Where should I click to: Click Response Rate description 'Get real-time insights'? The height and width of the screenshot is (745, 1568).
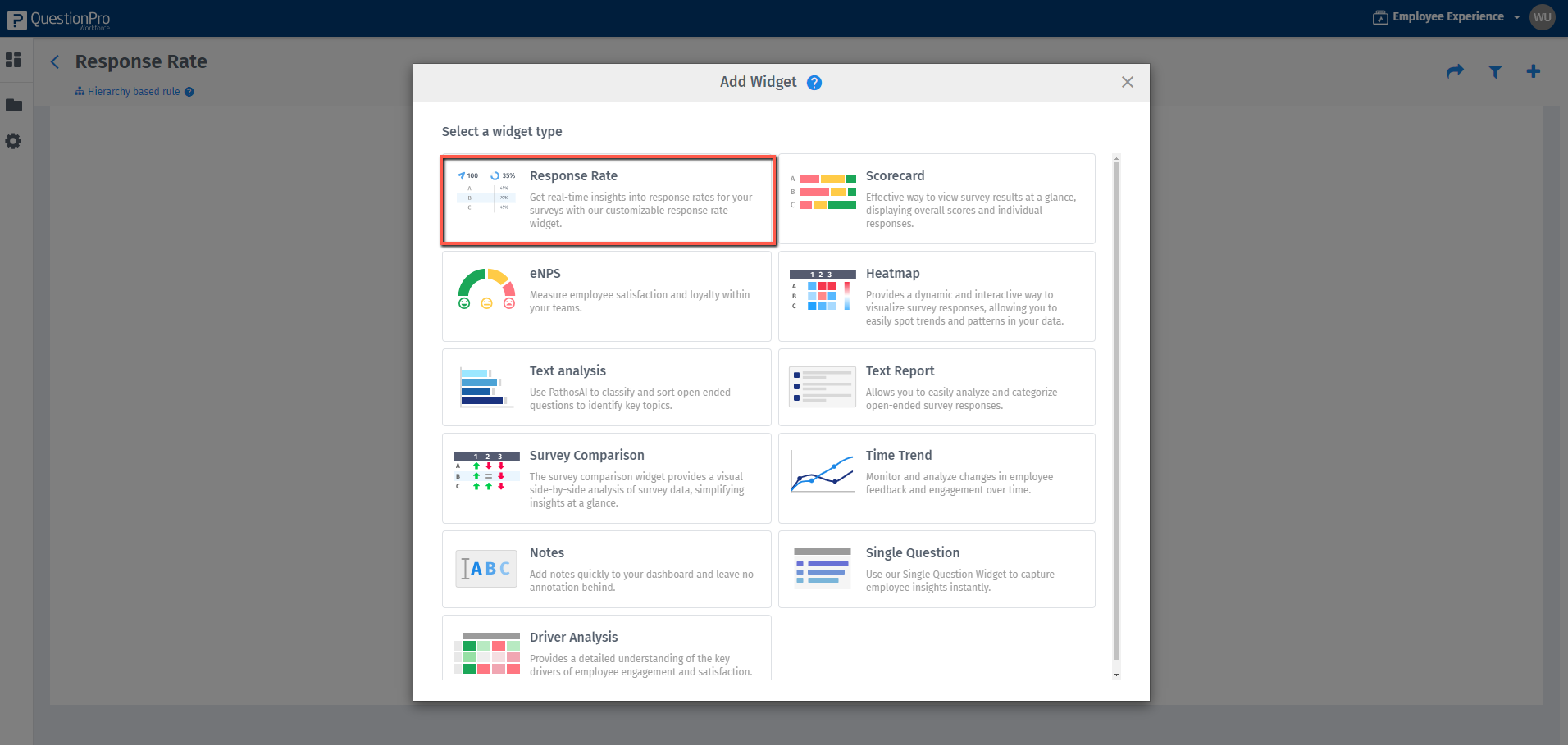641,211
